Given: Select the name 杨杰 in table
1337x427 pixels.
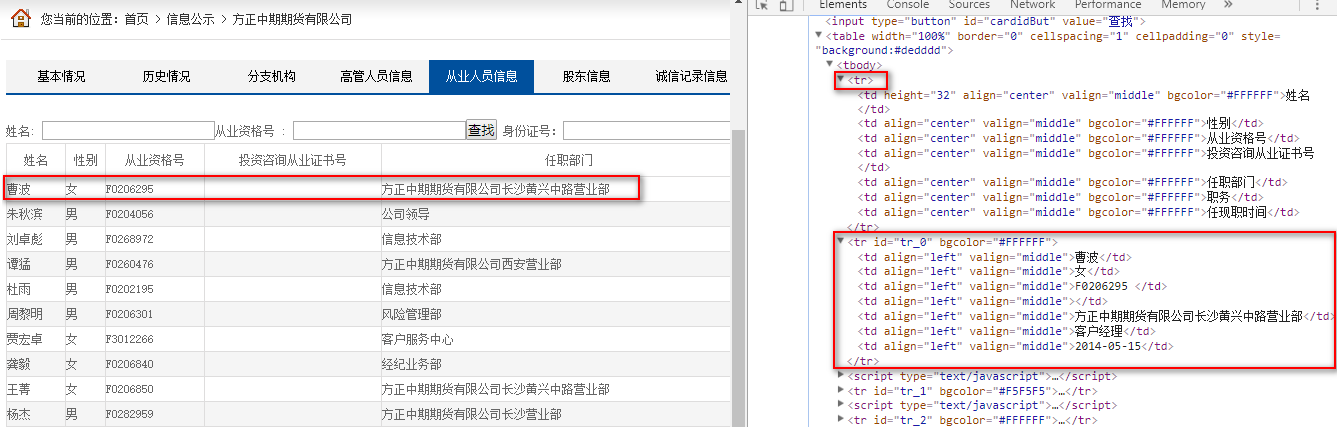Looking at the screenshot, I should click(18, 414).
